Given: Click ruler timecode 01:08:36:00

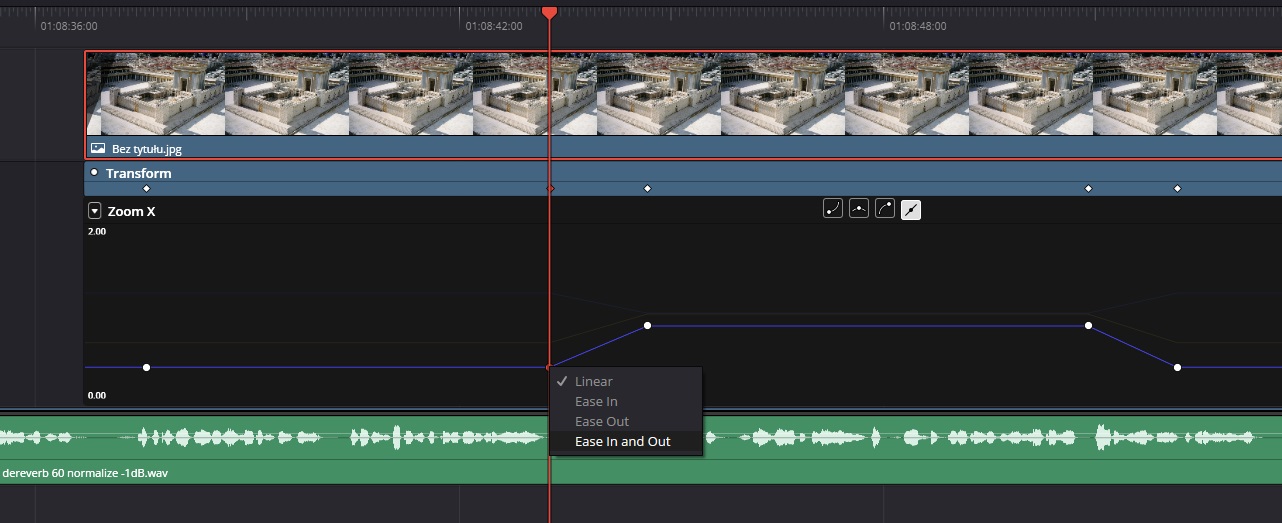Looking at the screenshot, I should pyautogui.click(x=69, y=26).
